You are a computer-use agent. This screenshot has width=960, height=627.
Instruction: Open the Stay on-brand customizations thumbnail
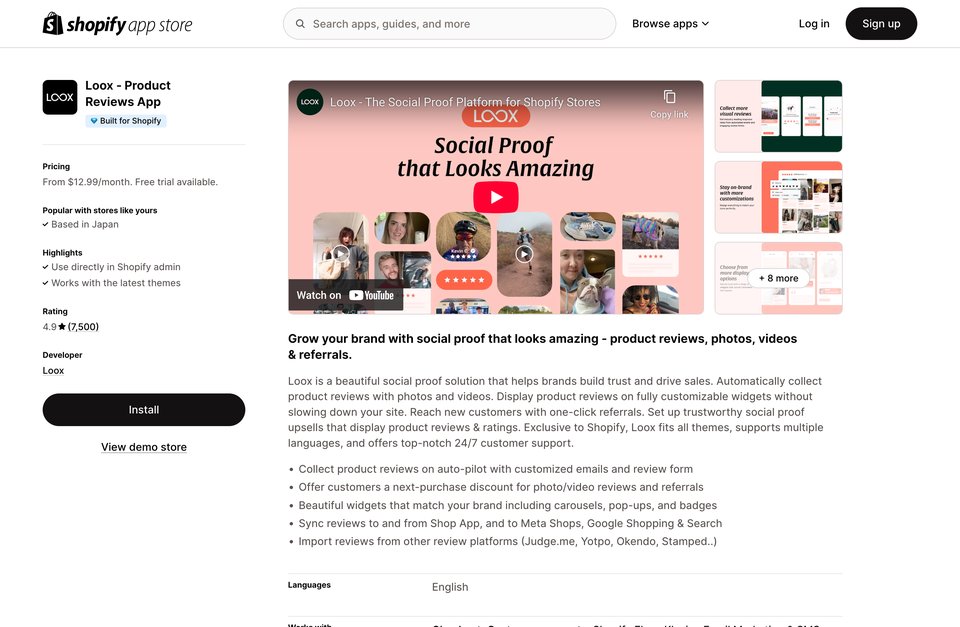(x=778, y=197)
